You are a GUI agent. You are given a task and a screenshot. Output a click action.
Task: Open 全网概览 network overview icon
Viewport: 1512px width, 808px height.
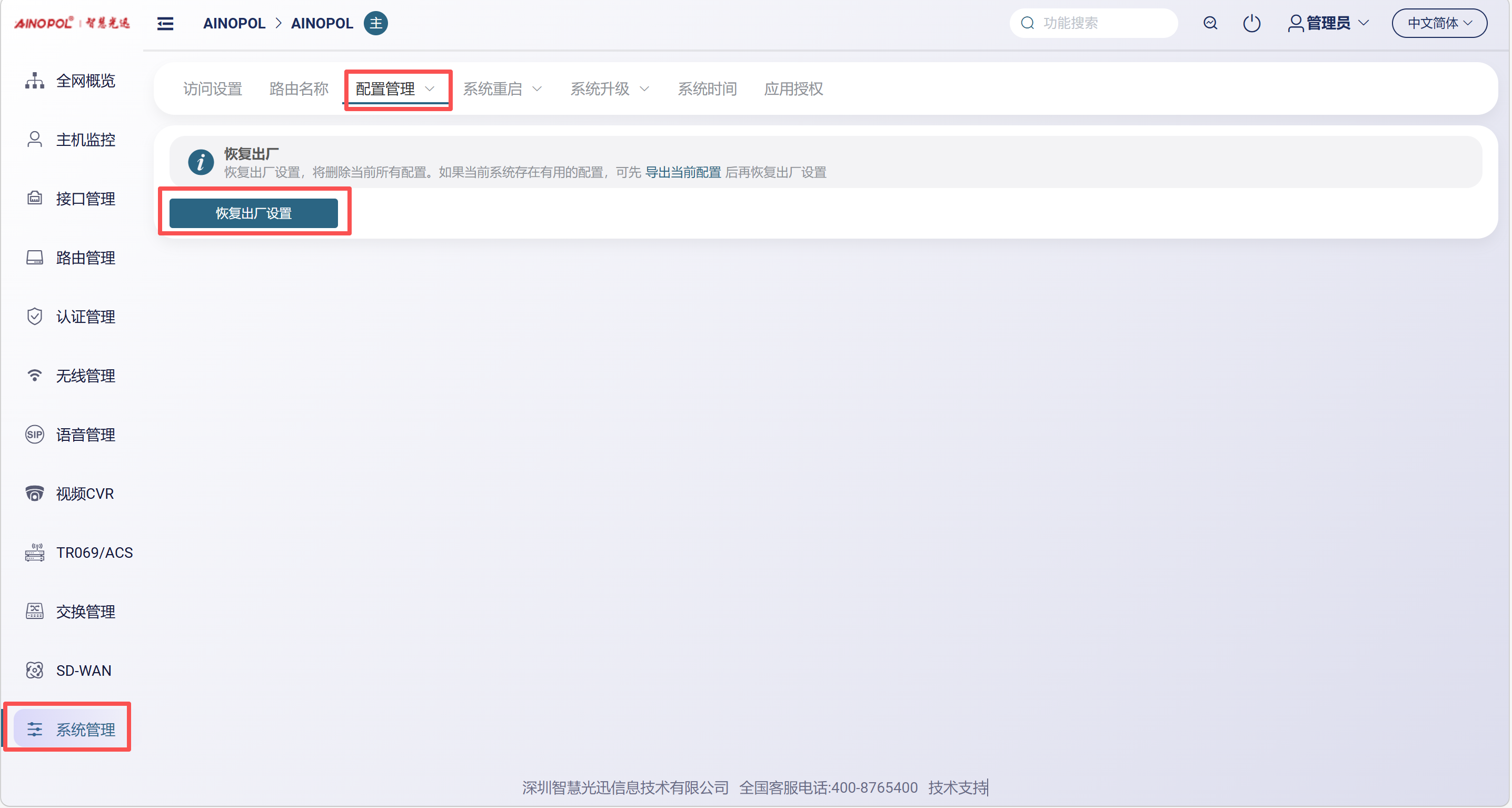coord(35,81)
